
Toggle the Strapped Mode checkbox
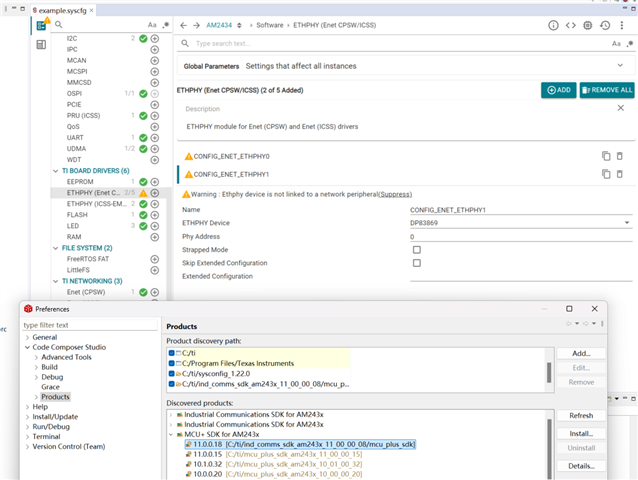417,249
